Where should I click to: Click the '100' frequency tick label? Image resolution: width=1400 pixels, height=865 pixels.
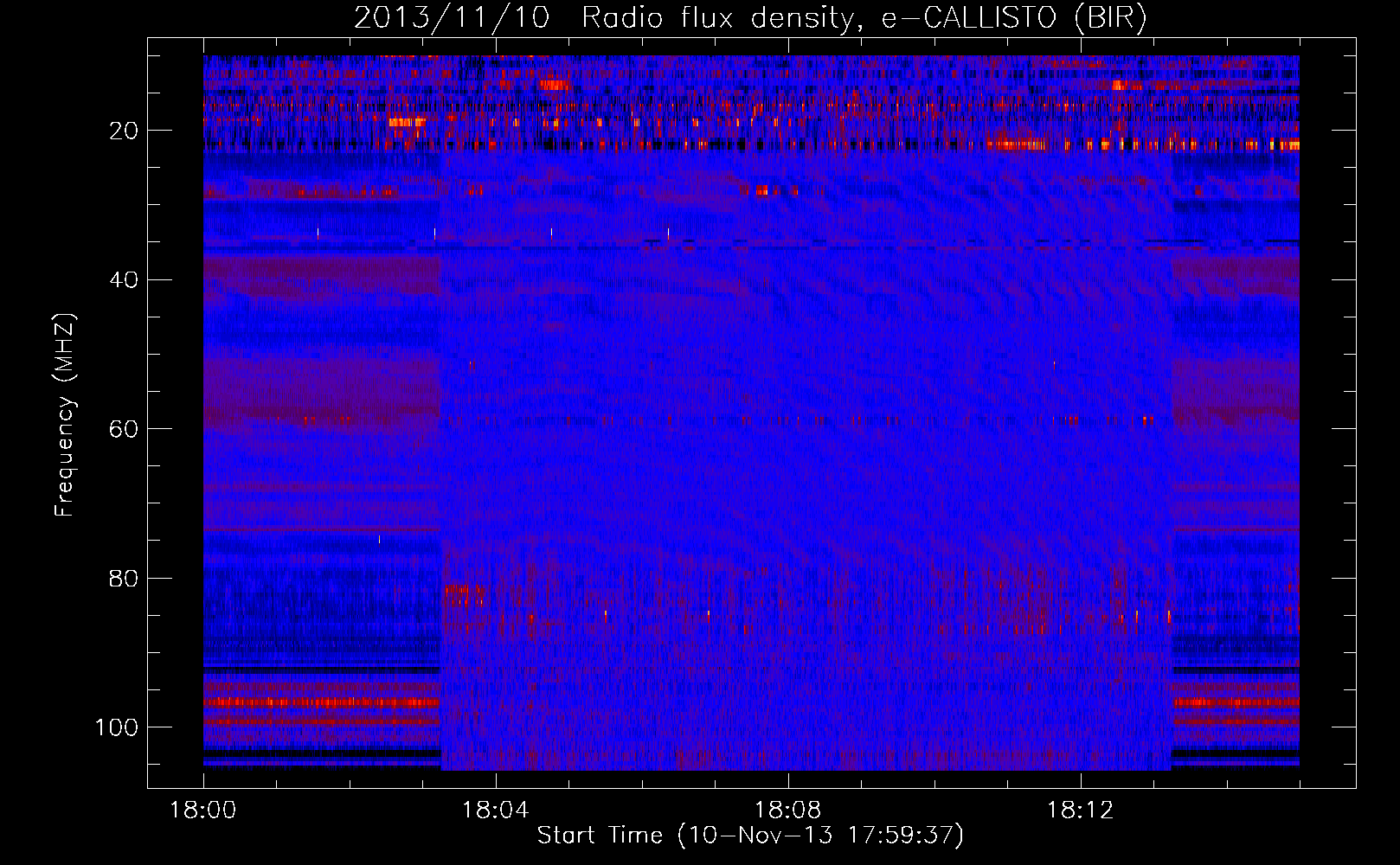coord(117,727)
